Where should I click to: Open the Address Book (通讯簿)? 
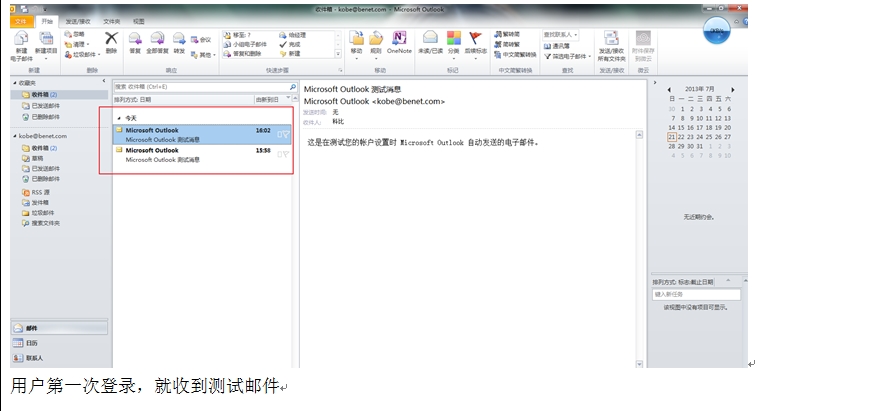click(557, 46)
